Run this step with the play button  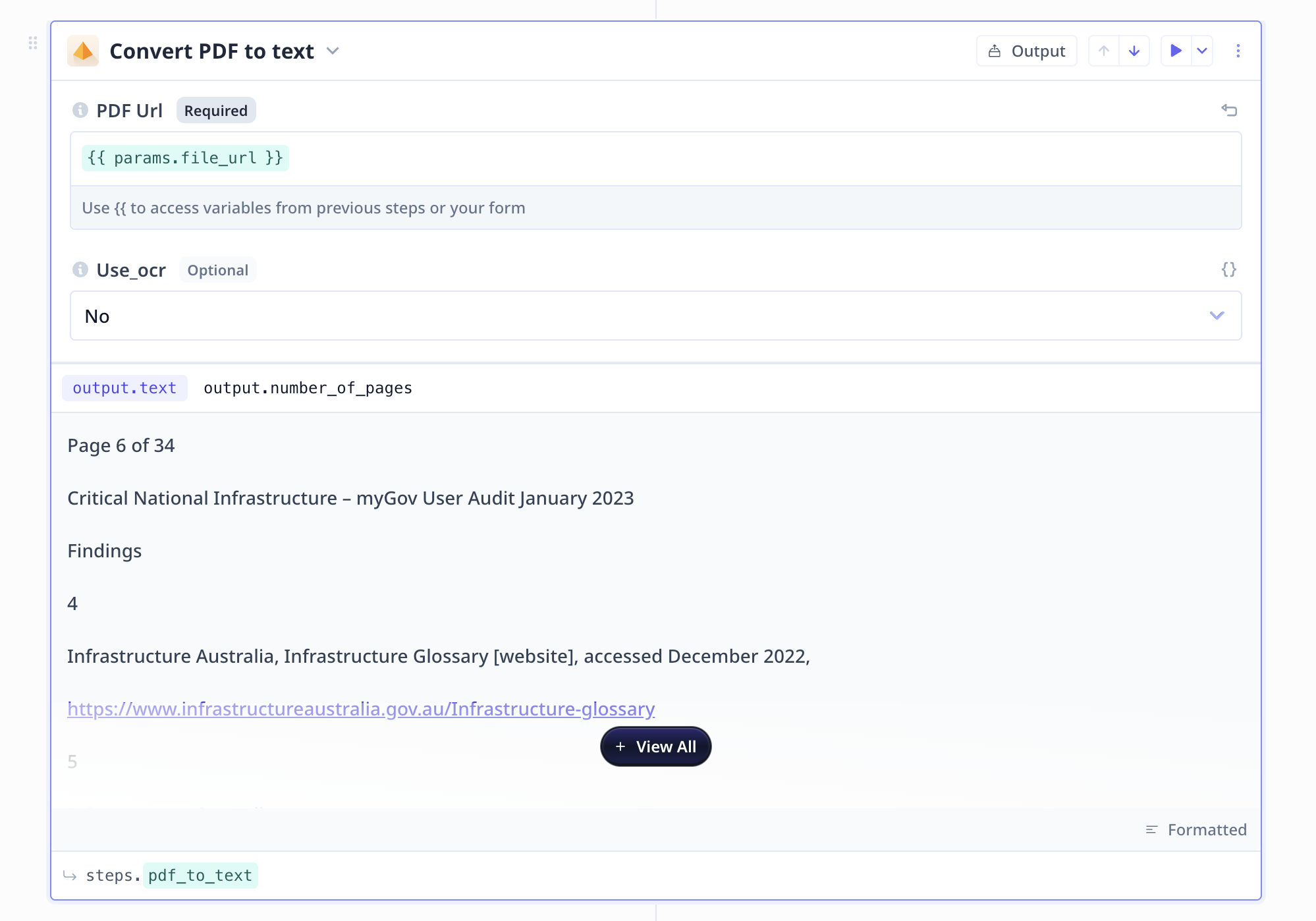[x=1176, y=51]
